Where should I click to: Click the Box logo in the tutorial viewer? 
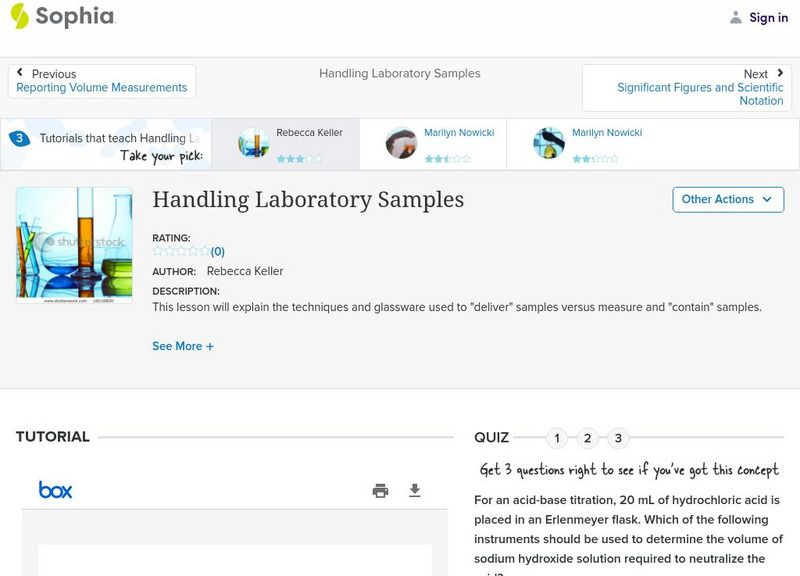55,490
